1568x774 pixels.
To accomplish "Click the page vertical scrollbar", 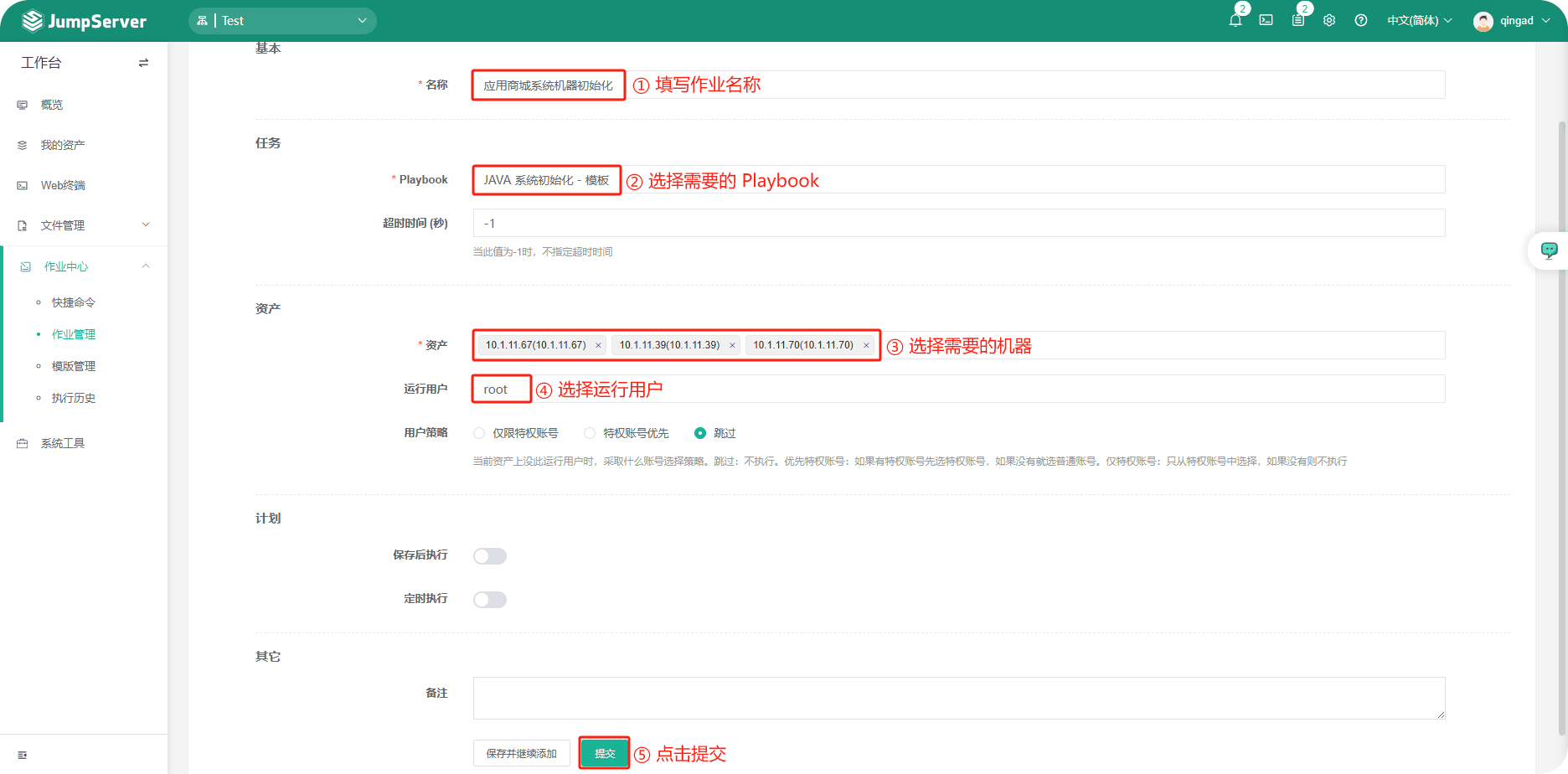I will click(x=1562, y=427).
